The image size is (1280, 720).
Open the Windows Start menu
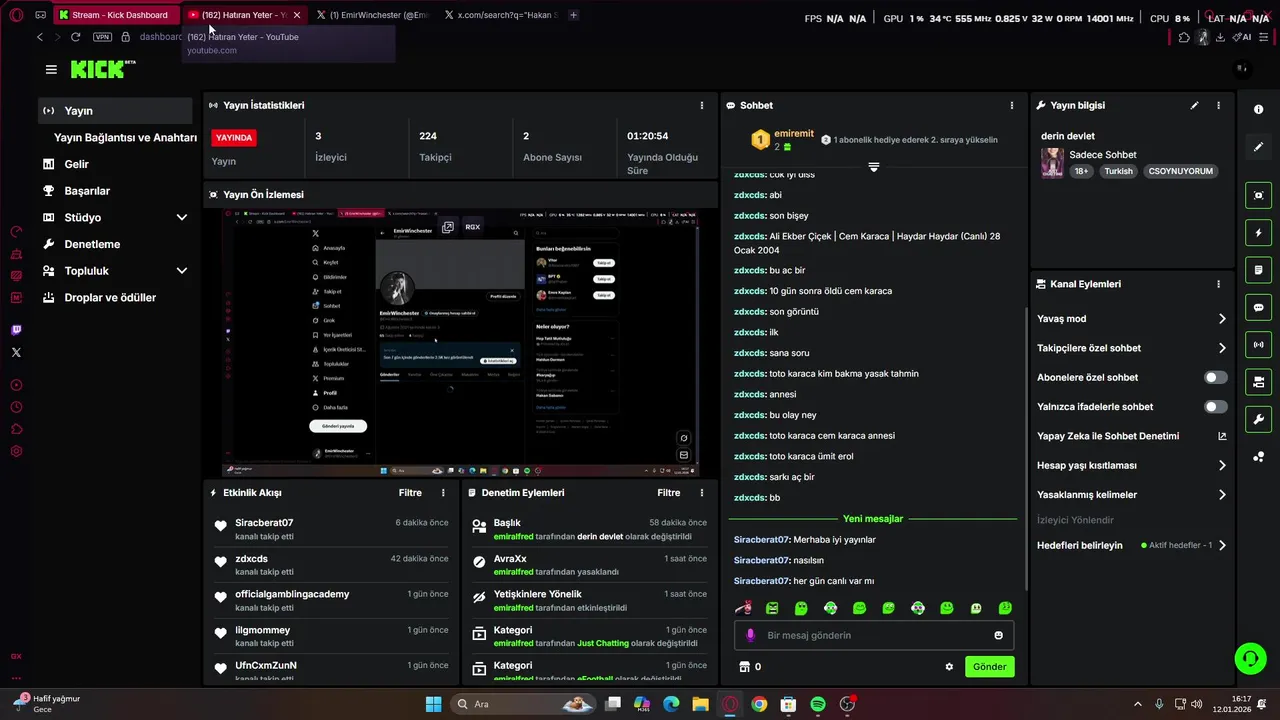pyautogui.click(x=433, y=704)
